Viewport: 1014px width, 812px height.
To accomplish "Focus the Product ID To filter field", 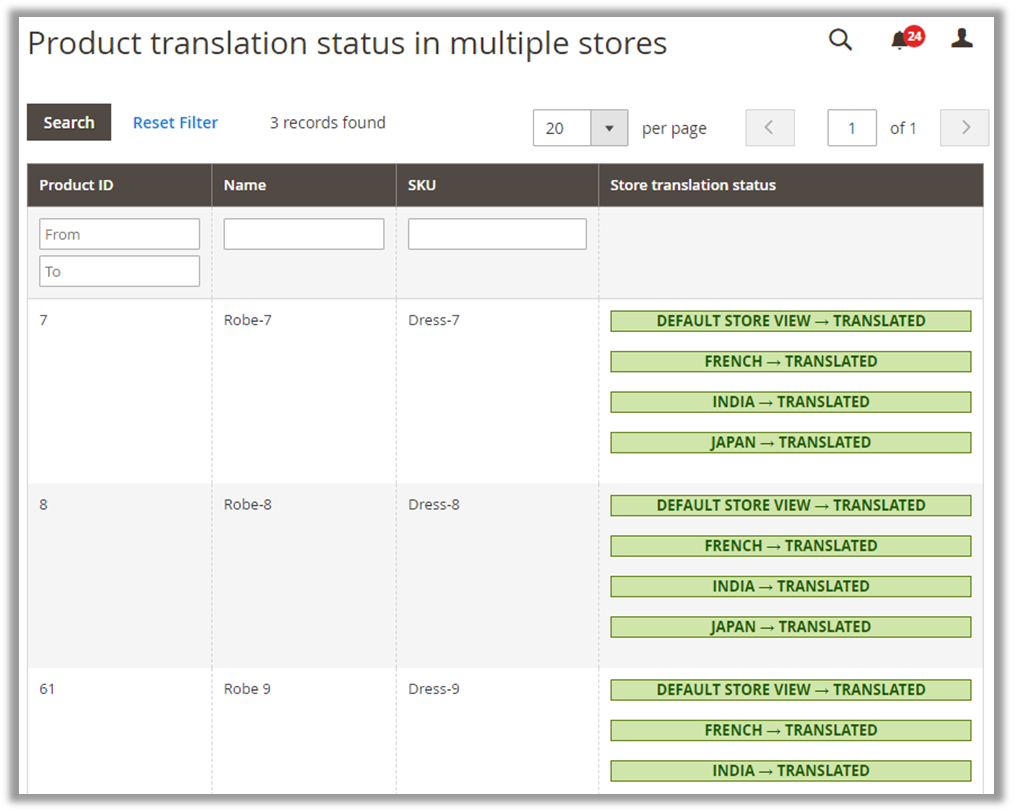I will (x=119, y=271).
